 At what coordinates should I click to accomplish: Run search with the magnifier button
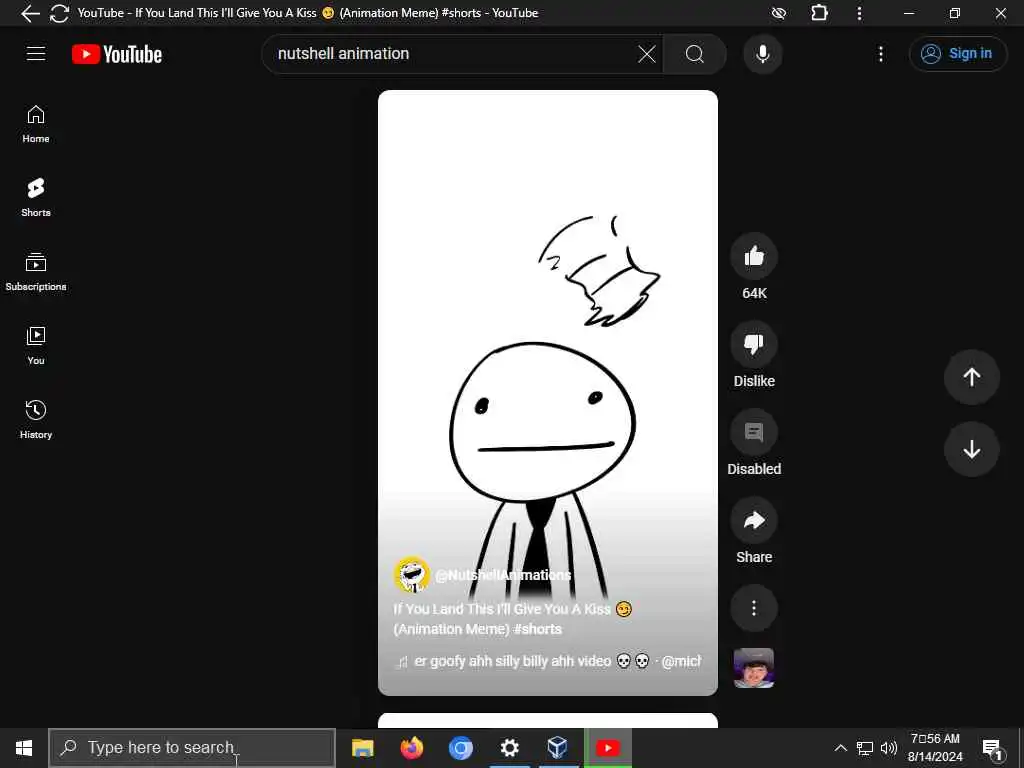tap(695, 54)
